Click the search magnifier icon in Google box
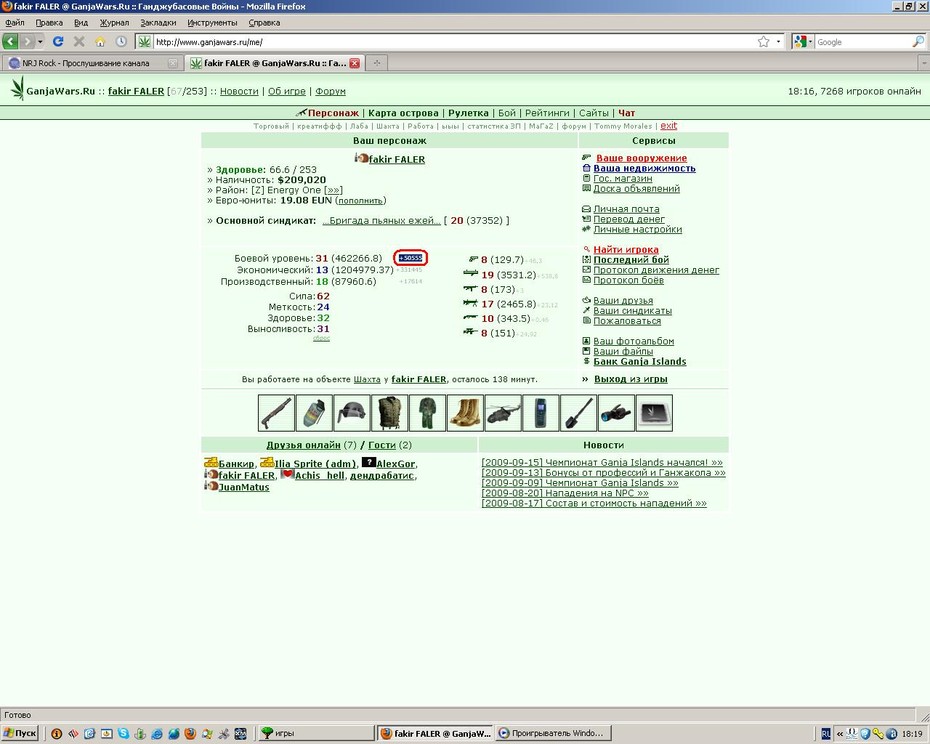 [918, 42]
